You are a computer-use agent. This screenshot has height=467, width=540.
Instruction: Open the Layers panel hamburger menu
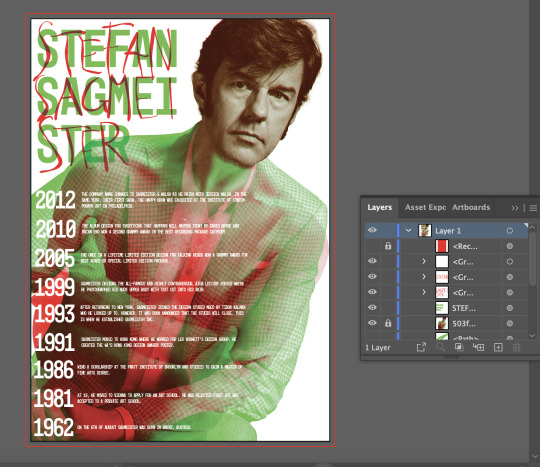tap(533, 208)
